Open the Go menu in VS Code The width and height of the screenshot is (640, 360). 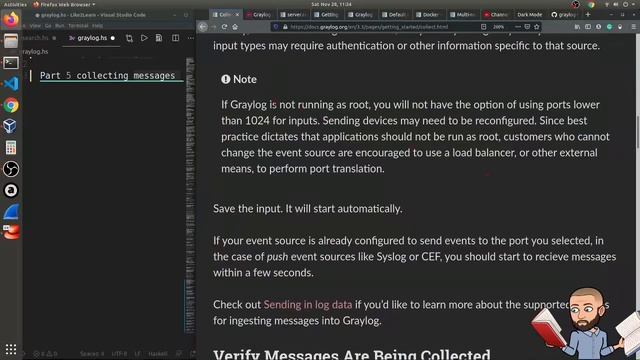pos(48,25)
